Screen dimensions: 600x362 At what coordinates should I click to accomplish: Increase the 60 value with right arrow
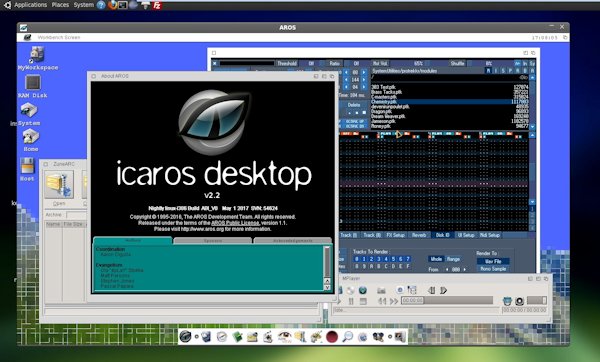364,72
